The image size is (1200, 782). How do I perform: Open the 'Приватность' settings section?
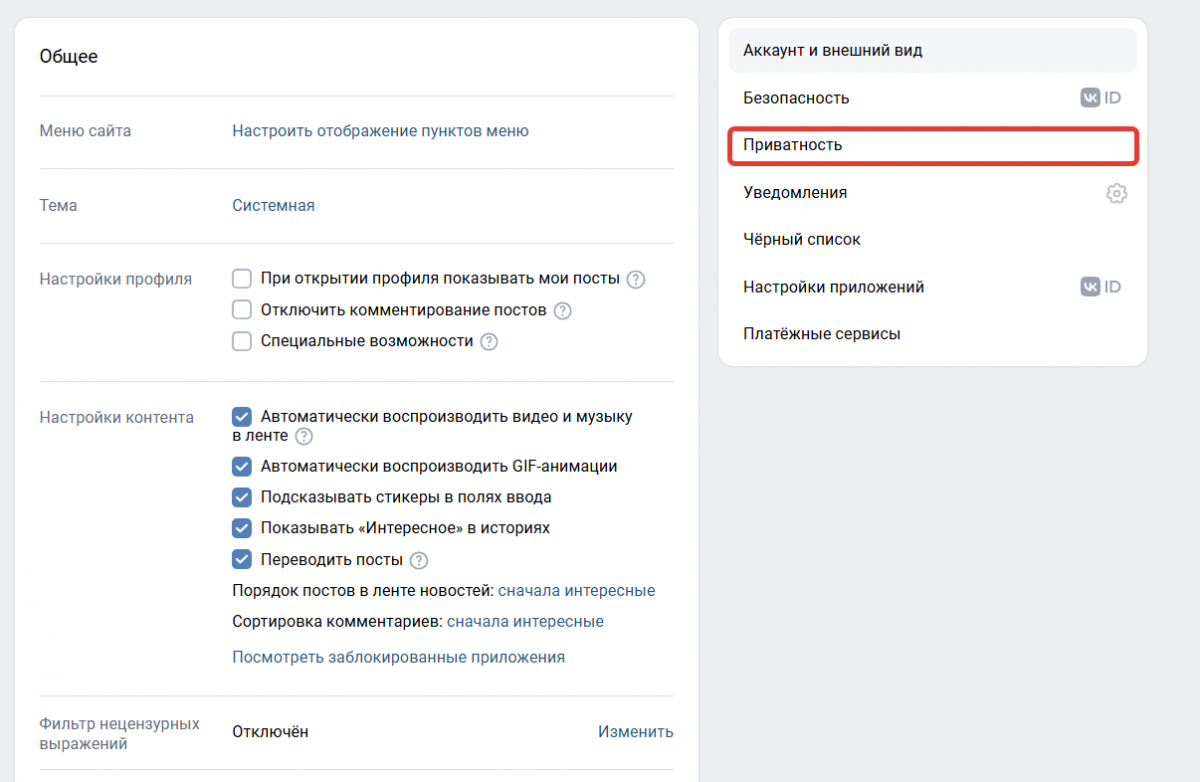(933, 145)
